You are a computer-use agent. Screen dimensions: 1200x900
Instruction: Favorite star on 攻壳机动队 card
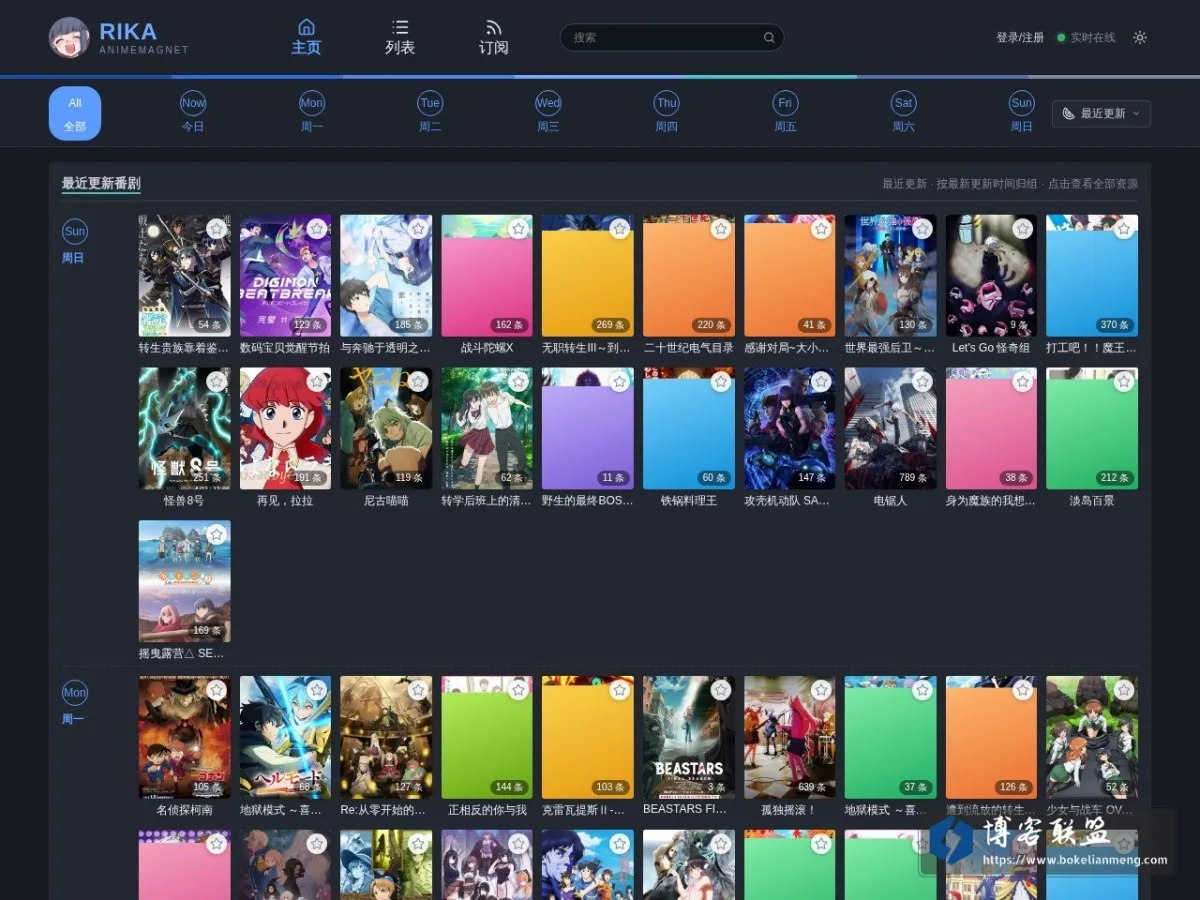(x=821, y=382)
